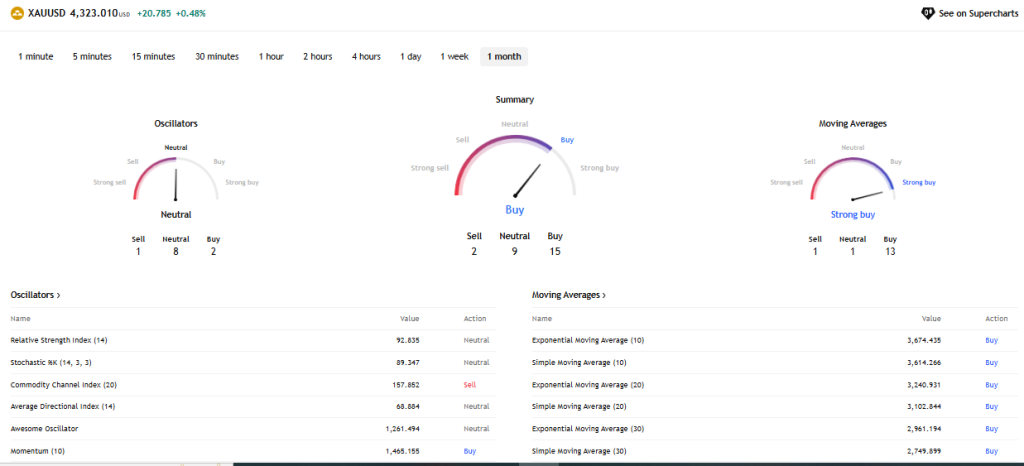Click the EMA (30) value 2,961.194

pos(924,428)
